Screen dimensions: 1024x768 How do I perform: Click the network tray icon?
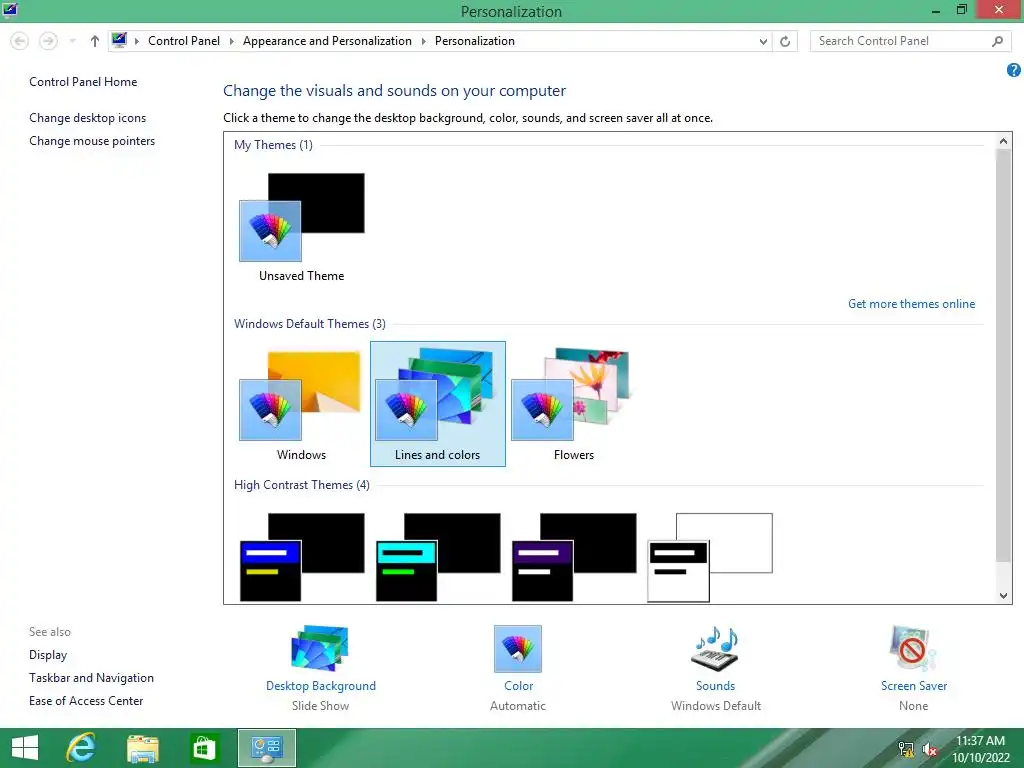tap(906, 749)
